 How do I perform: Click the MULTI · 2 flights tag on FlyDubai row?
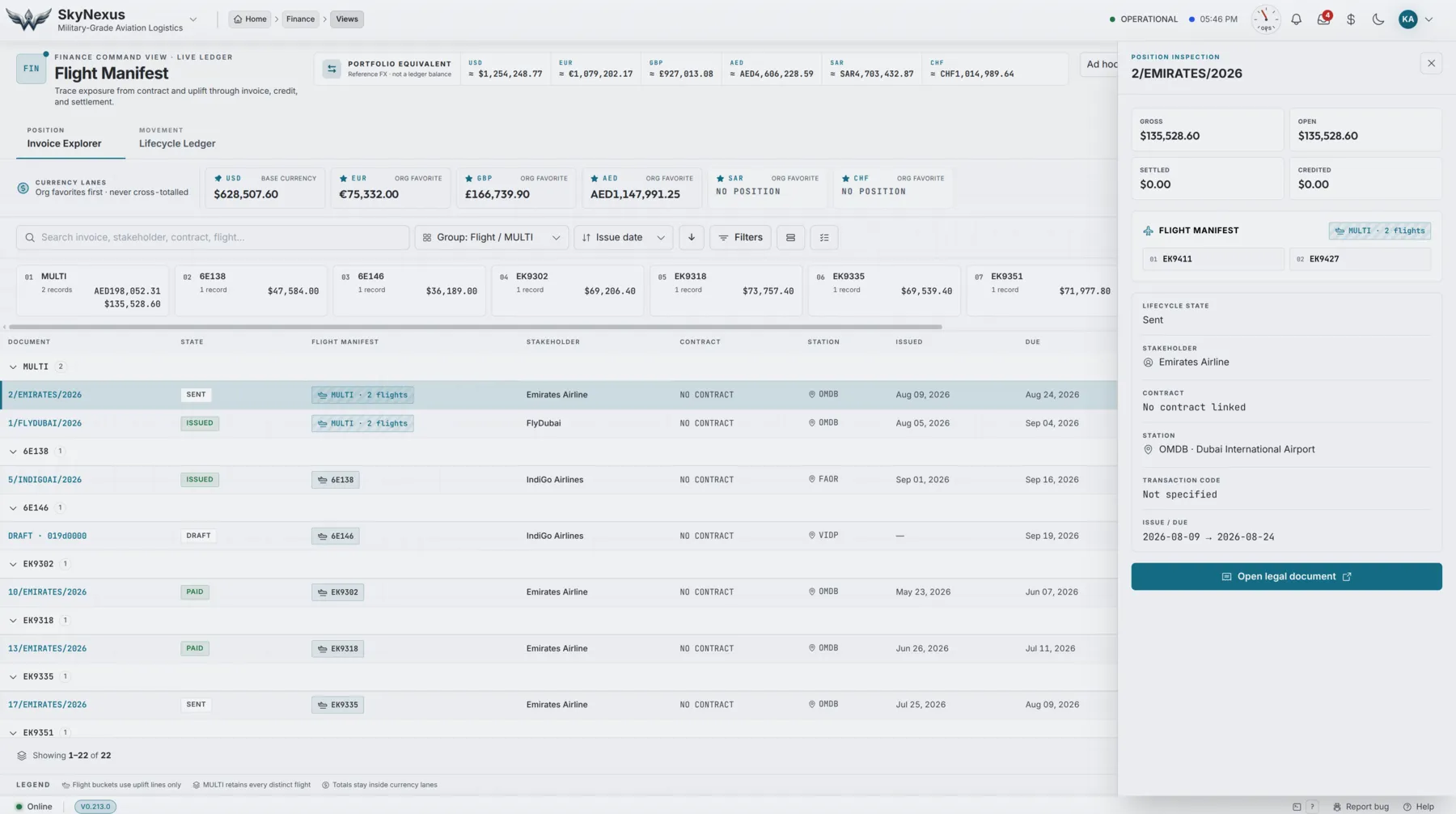pyautogui.click(x=362, y=423)
